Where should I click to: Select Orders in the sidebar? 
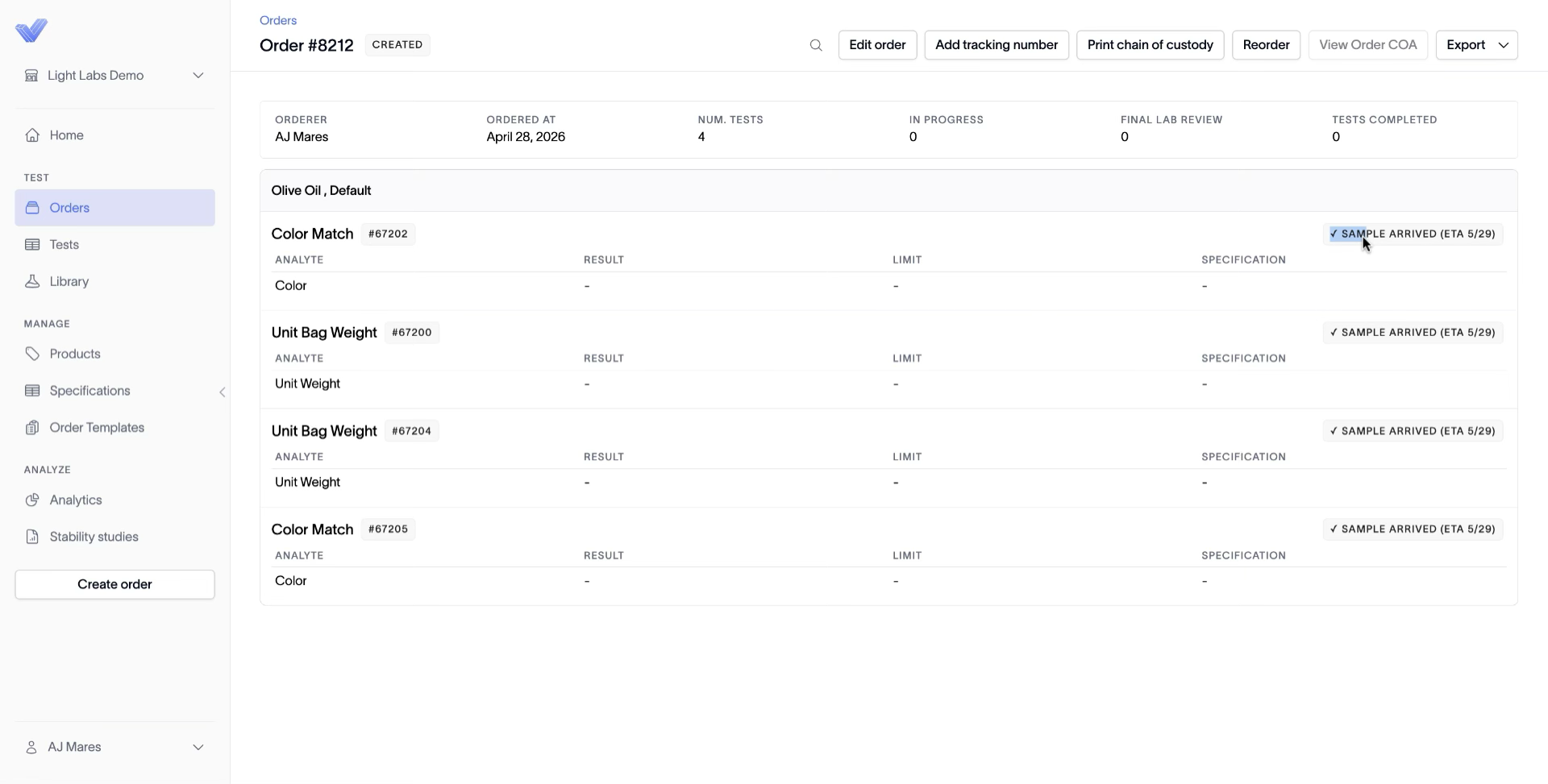click(x=114, y=208)
